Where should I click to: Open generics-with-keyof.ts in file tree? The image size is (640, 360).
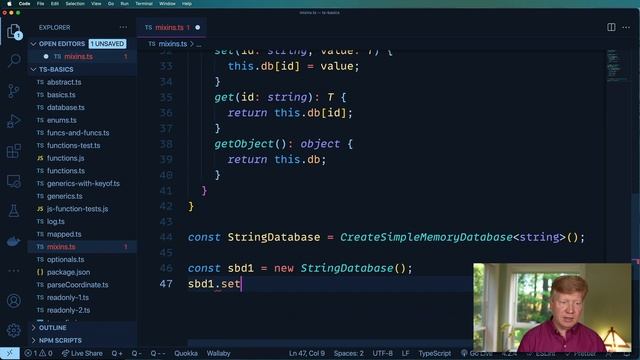[83, 183]
